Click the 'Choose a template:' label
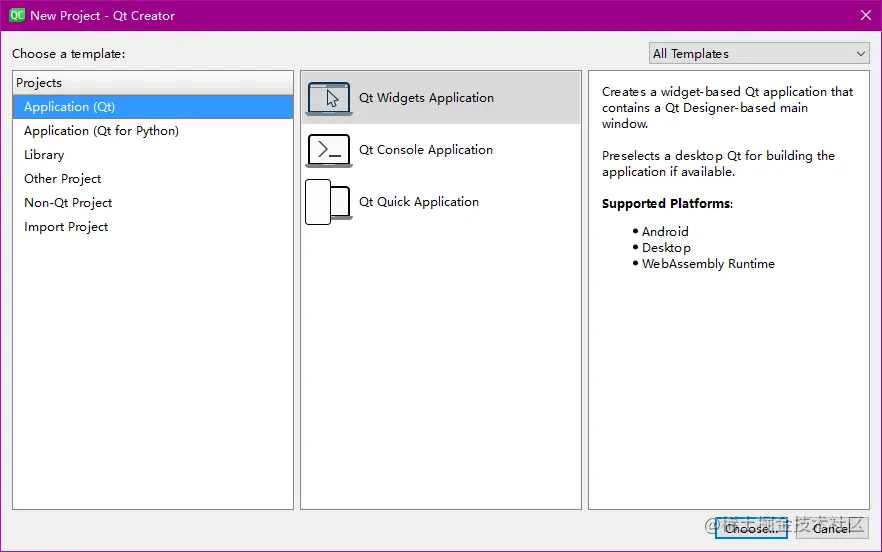The image size is (882, 552). point(69,54)
